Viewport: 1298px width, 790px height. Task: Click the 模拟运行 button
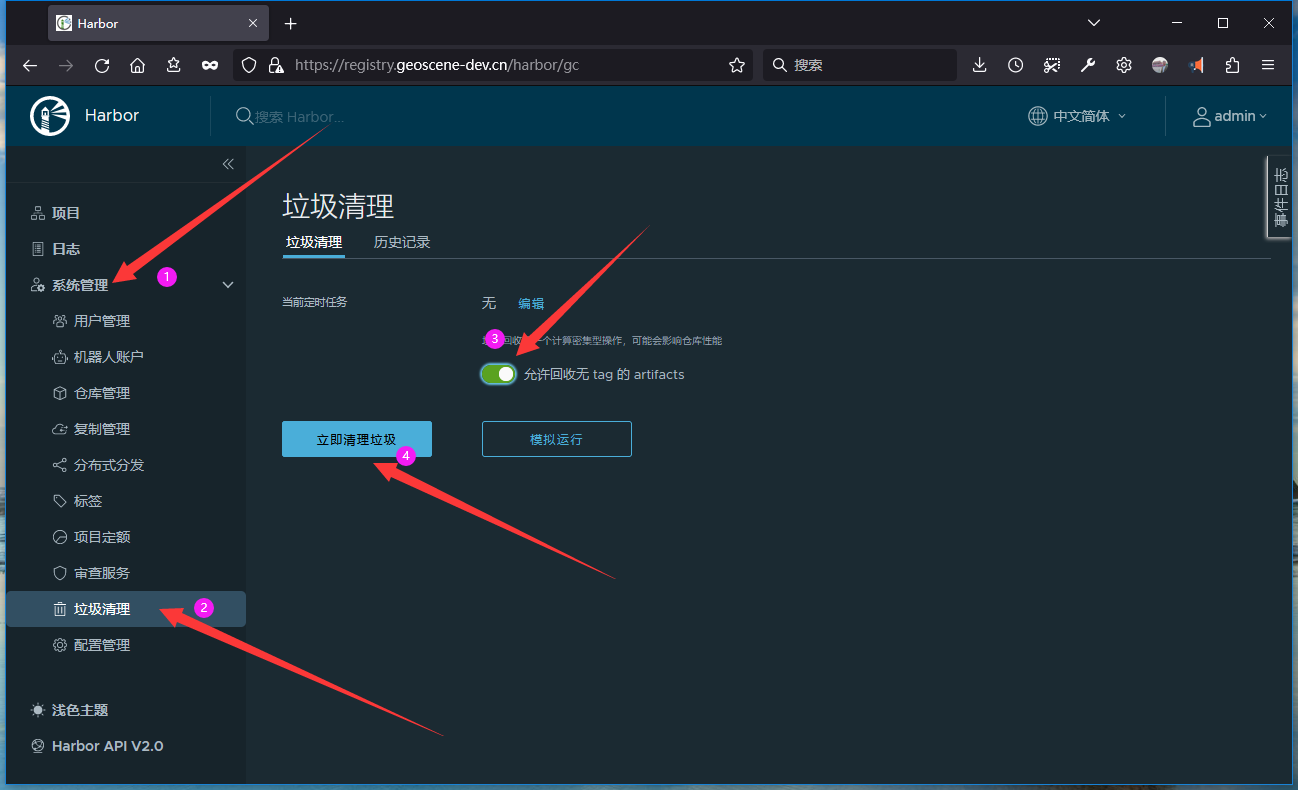pos(557,439)
